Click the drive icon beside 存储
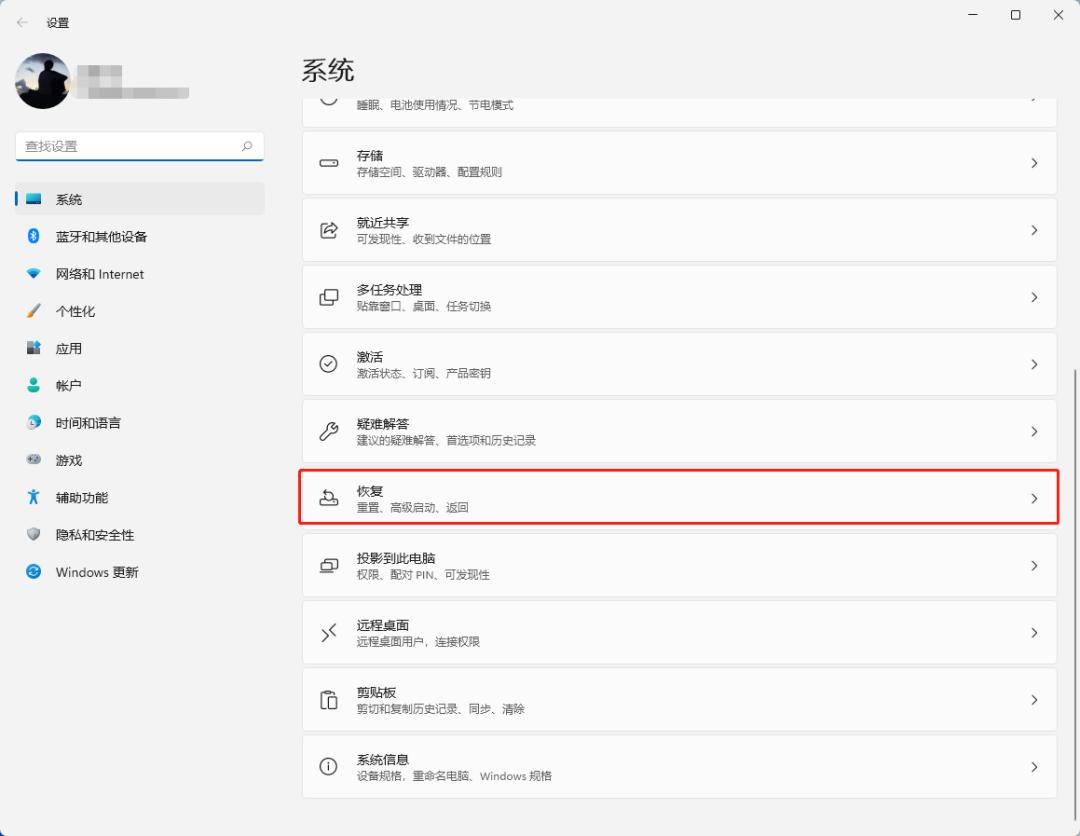The height and width of the screenshot is (836, 1080). [x=328, y=163]
